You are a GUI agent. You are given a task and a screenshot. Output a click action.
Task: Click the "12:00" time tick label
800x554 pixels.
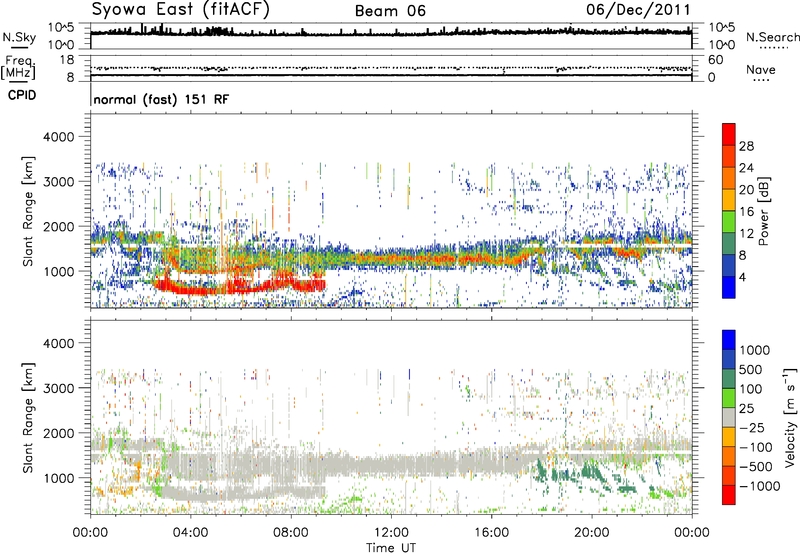(x=391, y=533)
